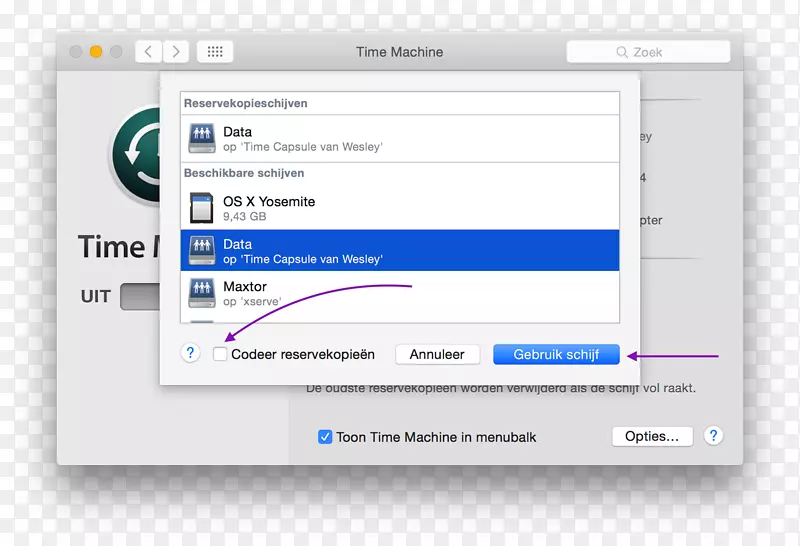Show all preferences grid button
Viewport: 800px width, 546px height.
point(215,52)
